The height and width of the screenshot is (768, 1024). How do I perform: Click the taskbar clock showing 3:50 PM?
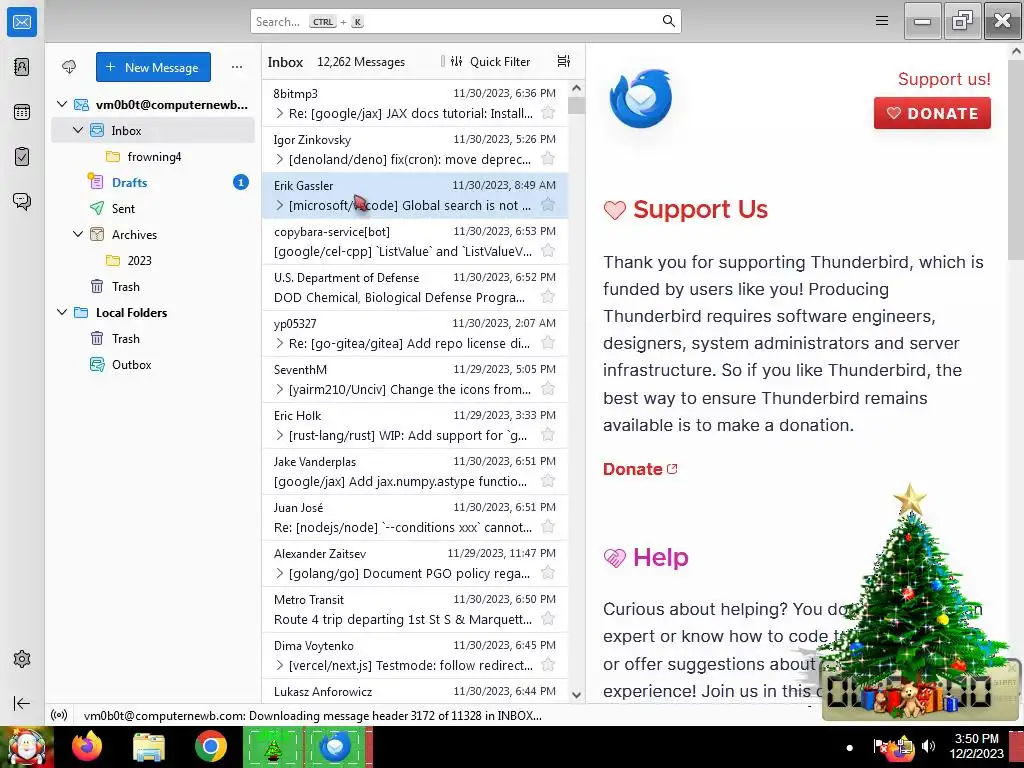(976, 746)
